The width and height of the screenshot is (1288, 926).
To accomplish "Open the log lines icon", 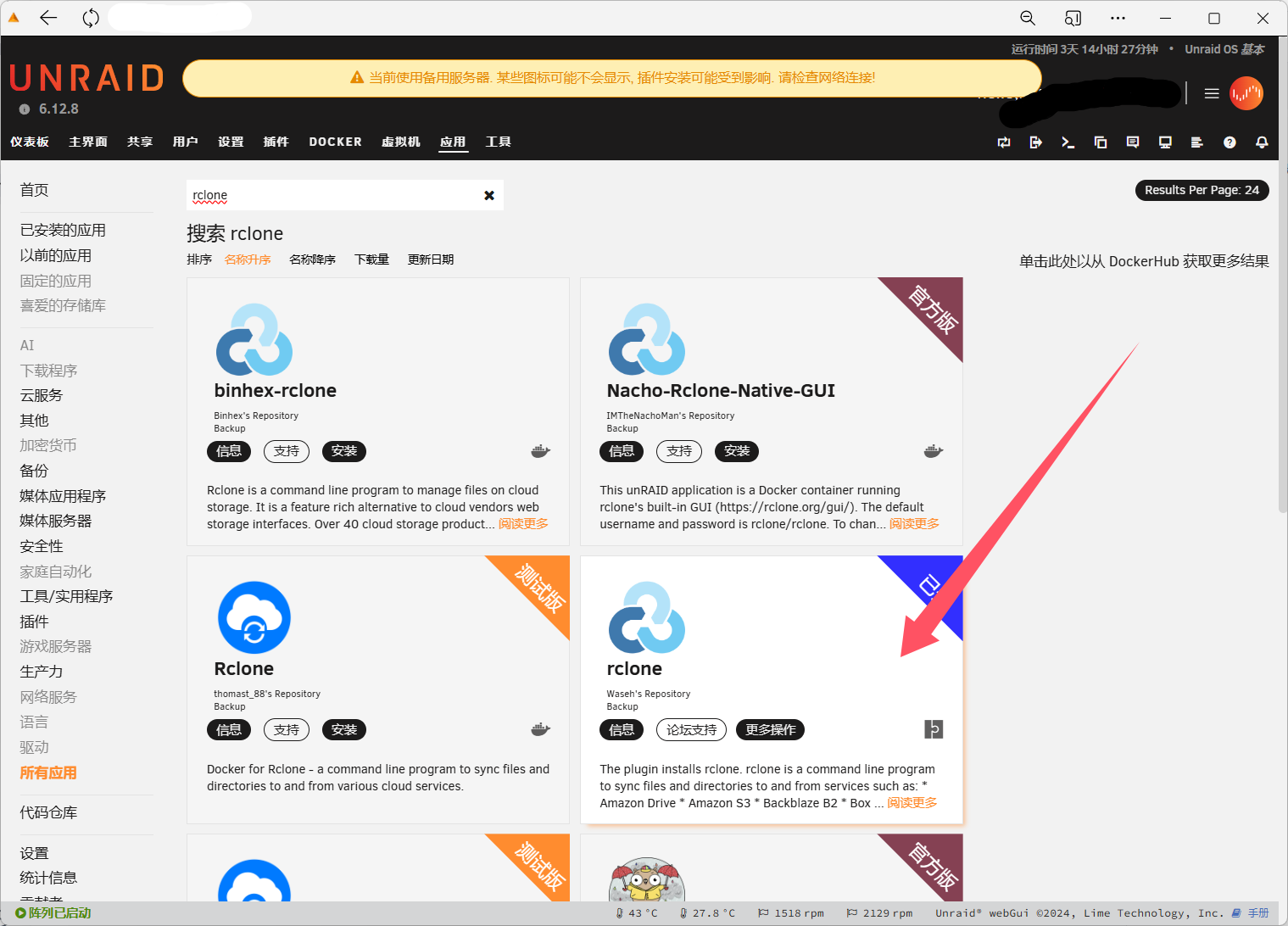I will point(1197,142).
